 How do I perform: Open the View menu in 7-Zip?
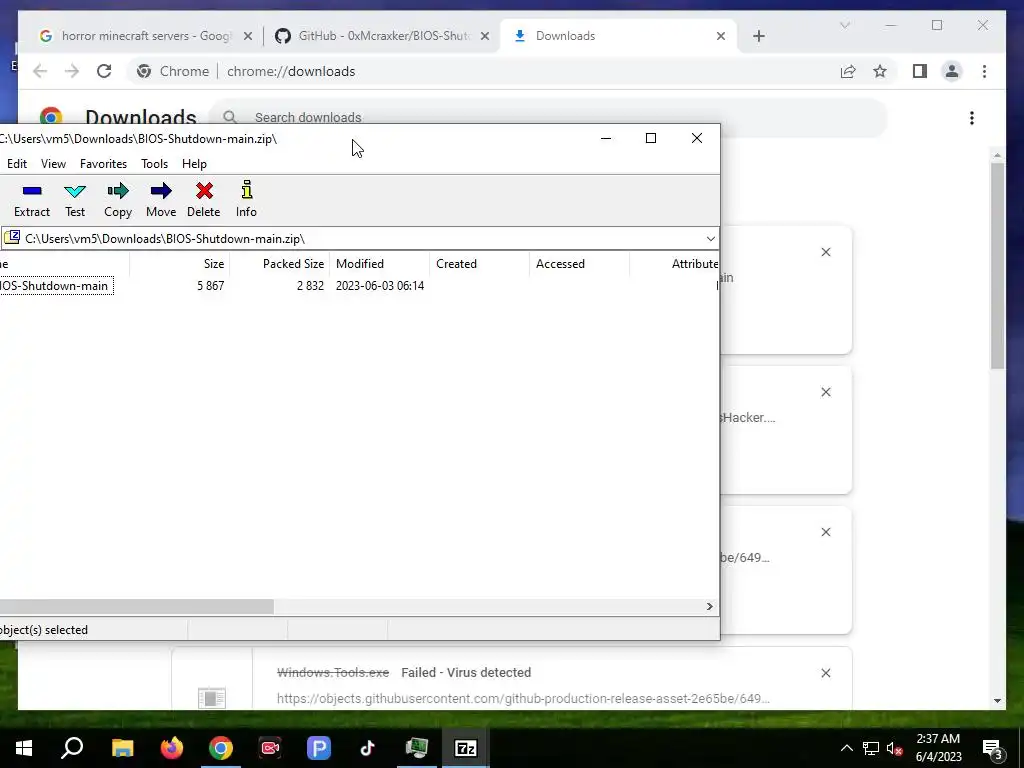(x=54, y=164)
